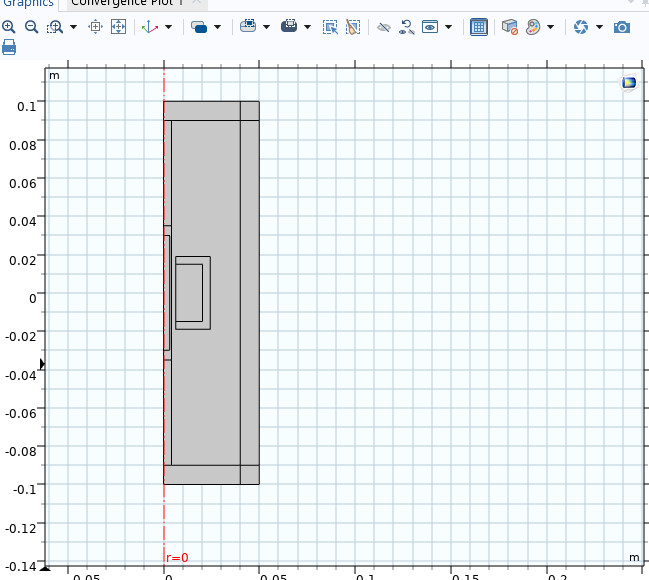Click the Reset Hiding button

pyautogui.click(x=406, y=27)
